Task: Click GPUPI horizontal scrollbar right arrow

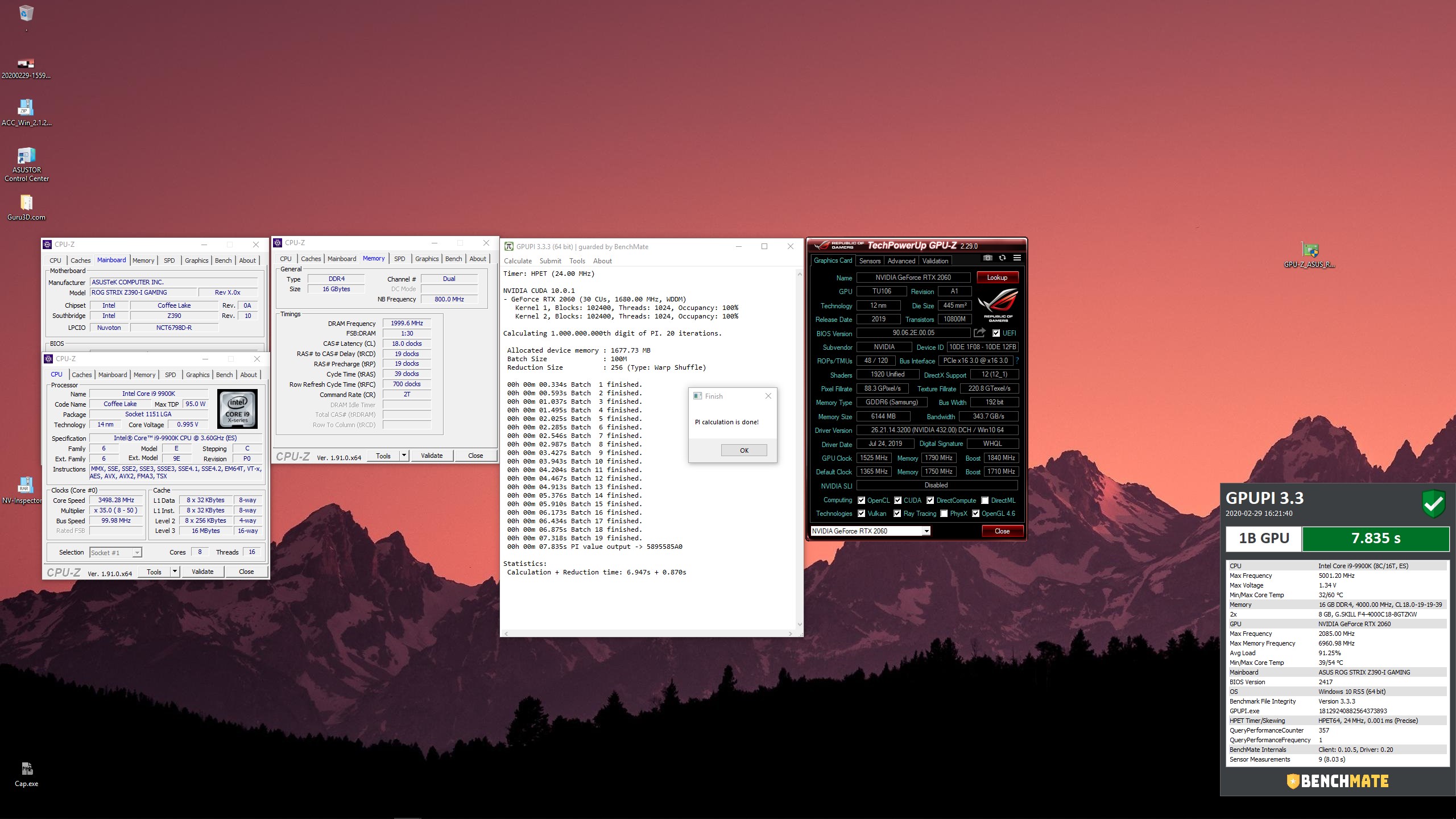Action: pos(790,633)
